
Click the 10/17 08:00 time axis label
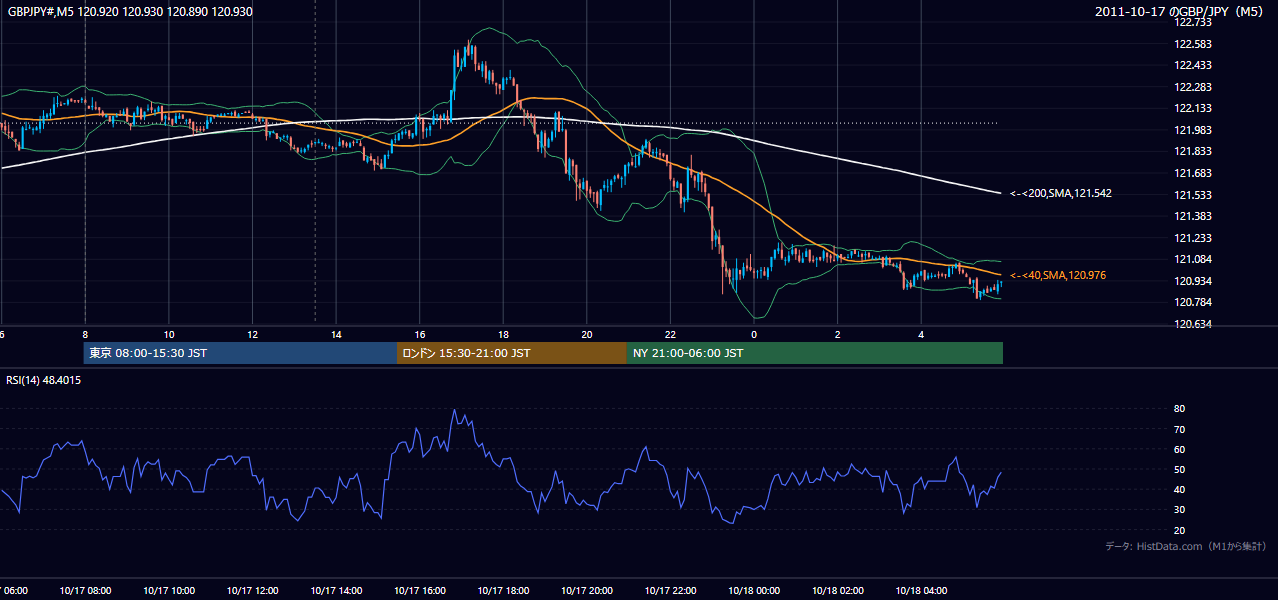pyautogui.click(x=85, y=590)
